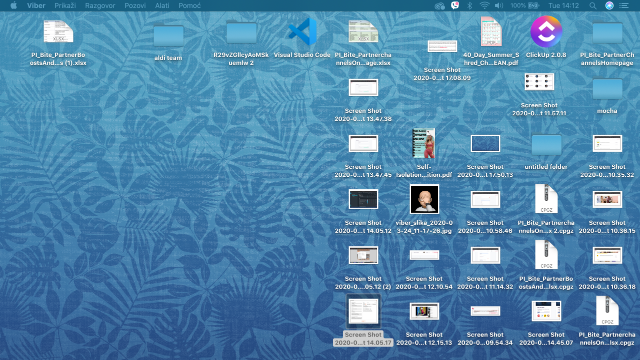The width and height of the screenshot is (640, 360).
Task: Select PI_Bite_PartnerchannelsOn...lsx.cpgz archive
Action: pos(607,311)
